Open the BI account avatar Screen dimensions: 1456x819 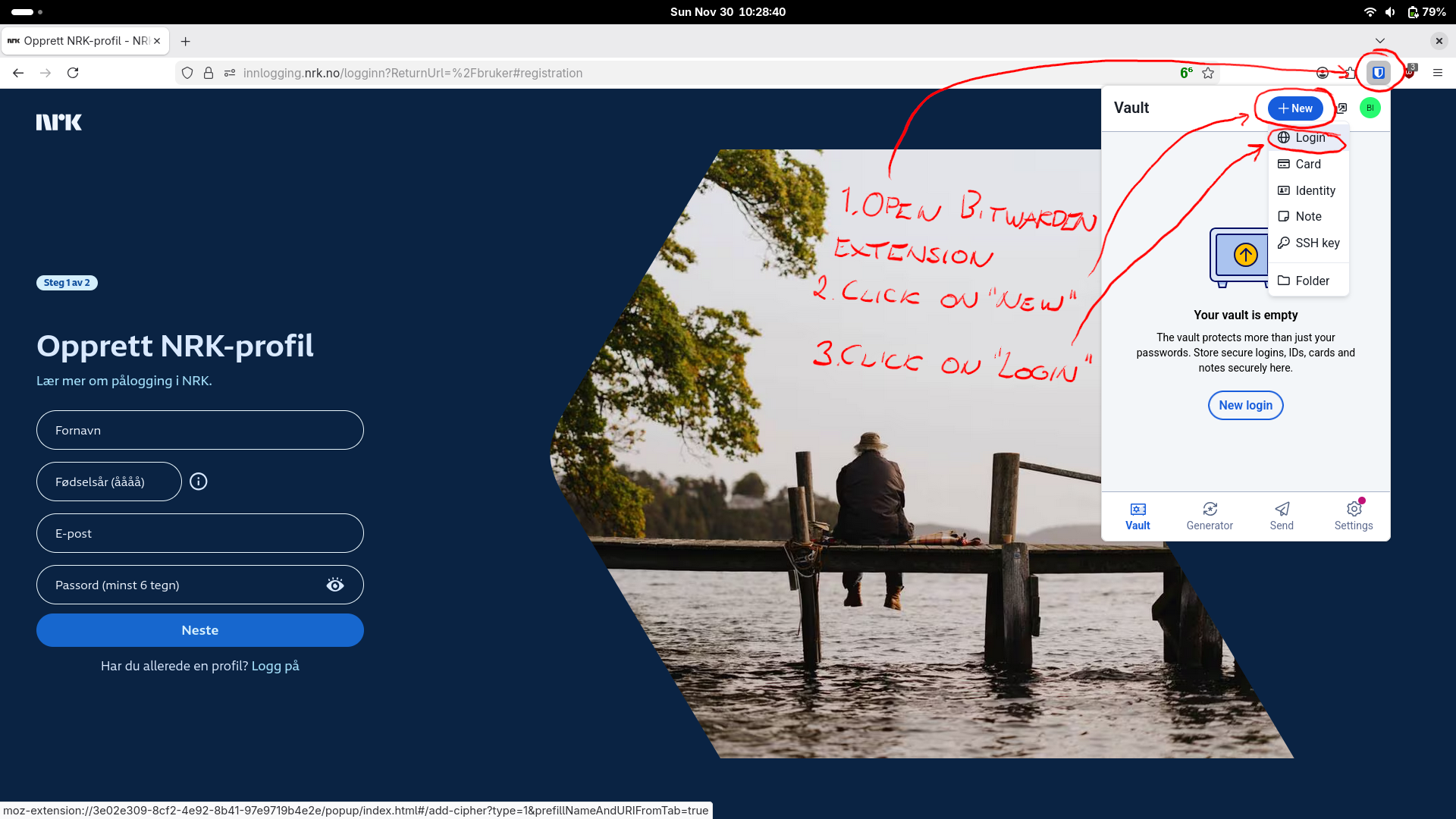[x=1370, y=108]
